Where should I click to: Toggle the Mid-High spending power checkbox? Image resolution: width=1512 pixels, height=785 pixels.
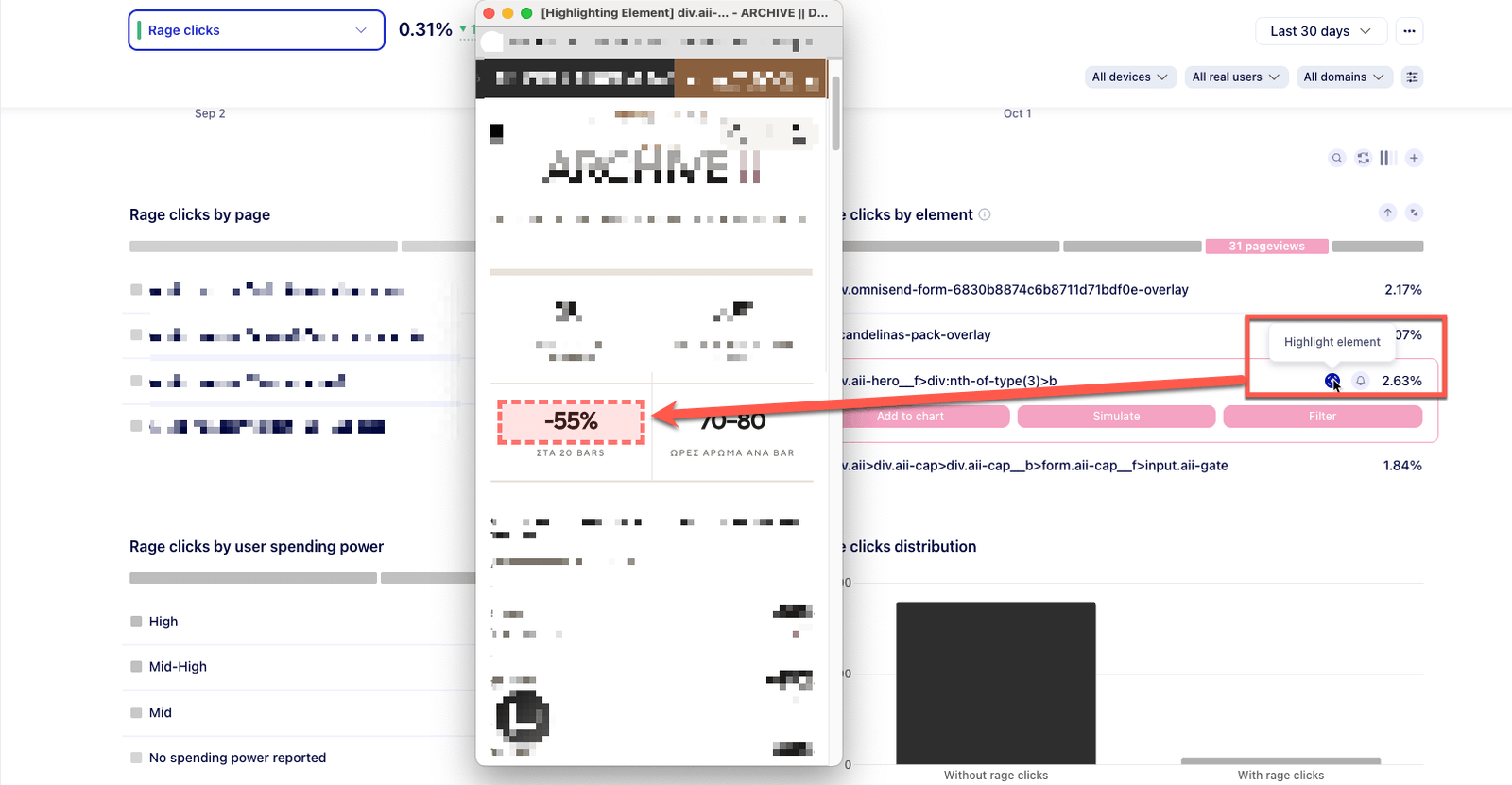point(136,667)
